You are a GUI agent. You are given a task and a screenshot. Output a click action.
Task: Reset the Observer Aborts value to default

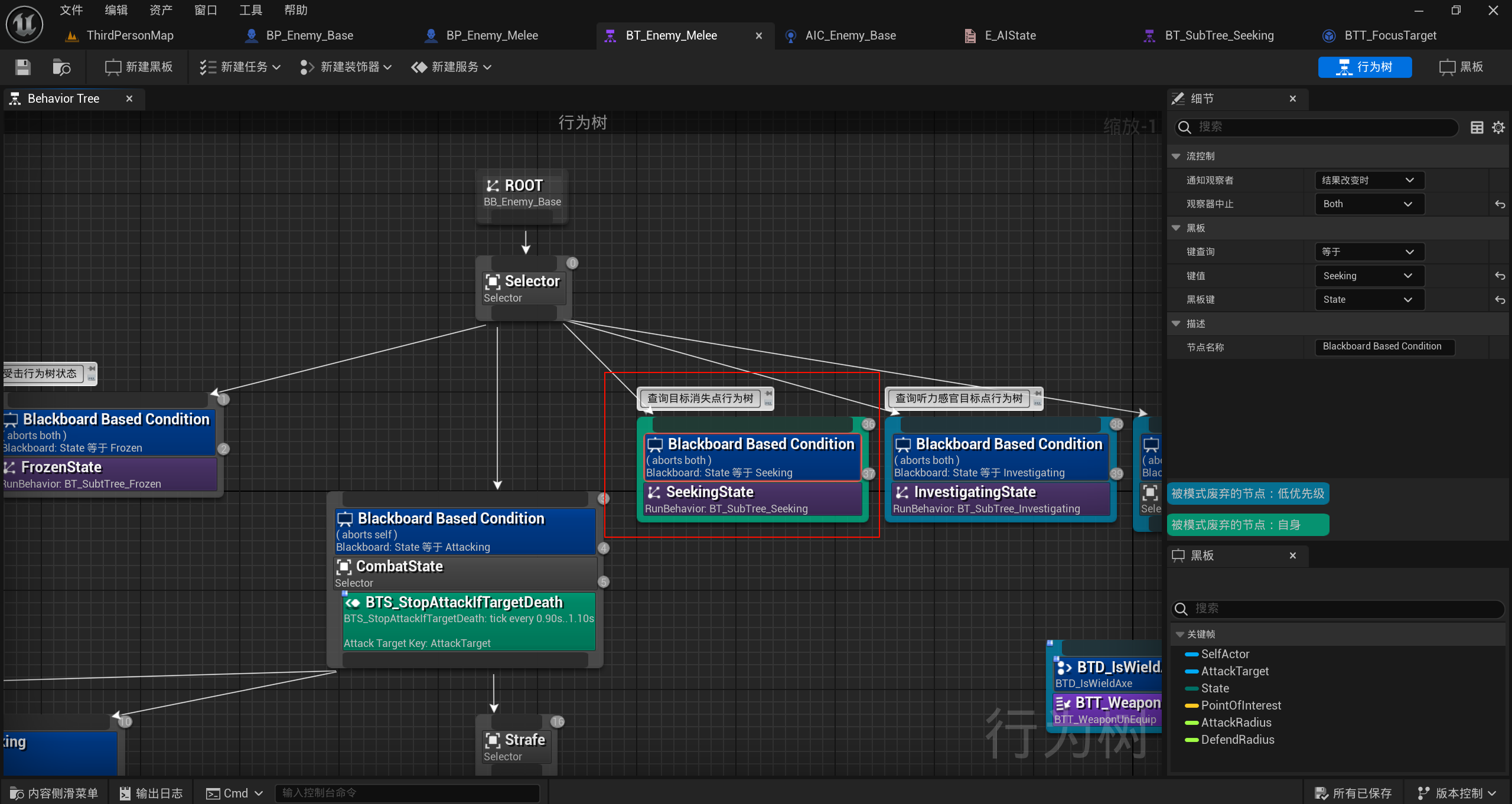coord(1500,204)
